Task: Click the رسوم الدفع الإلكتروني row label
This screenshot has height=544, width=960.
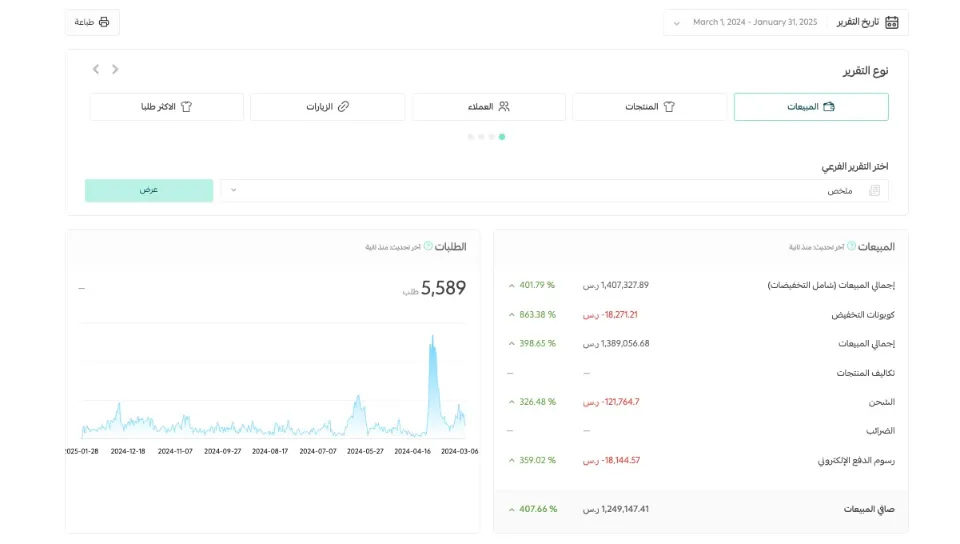Action: (x=857, y=460)
